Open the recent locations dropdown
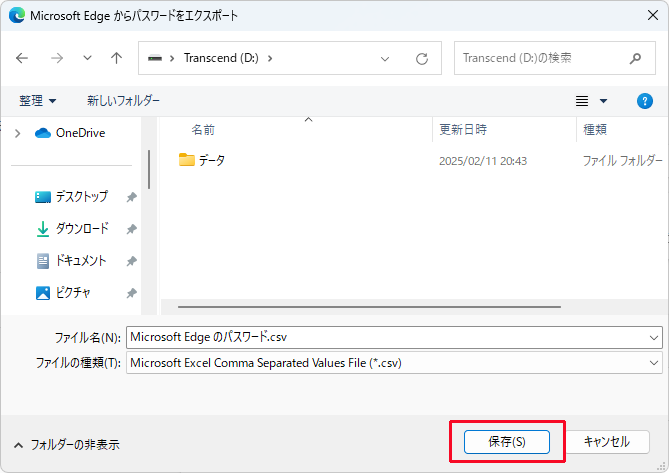Viewport: 670px width, 476px height. (x=87, y=58)
